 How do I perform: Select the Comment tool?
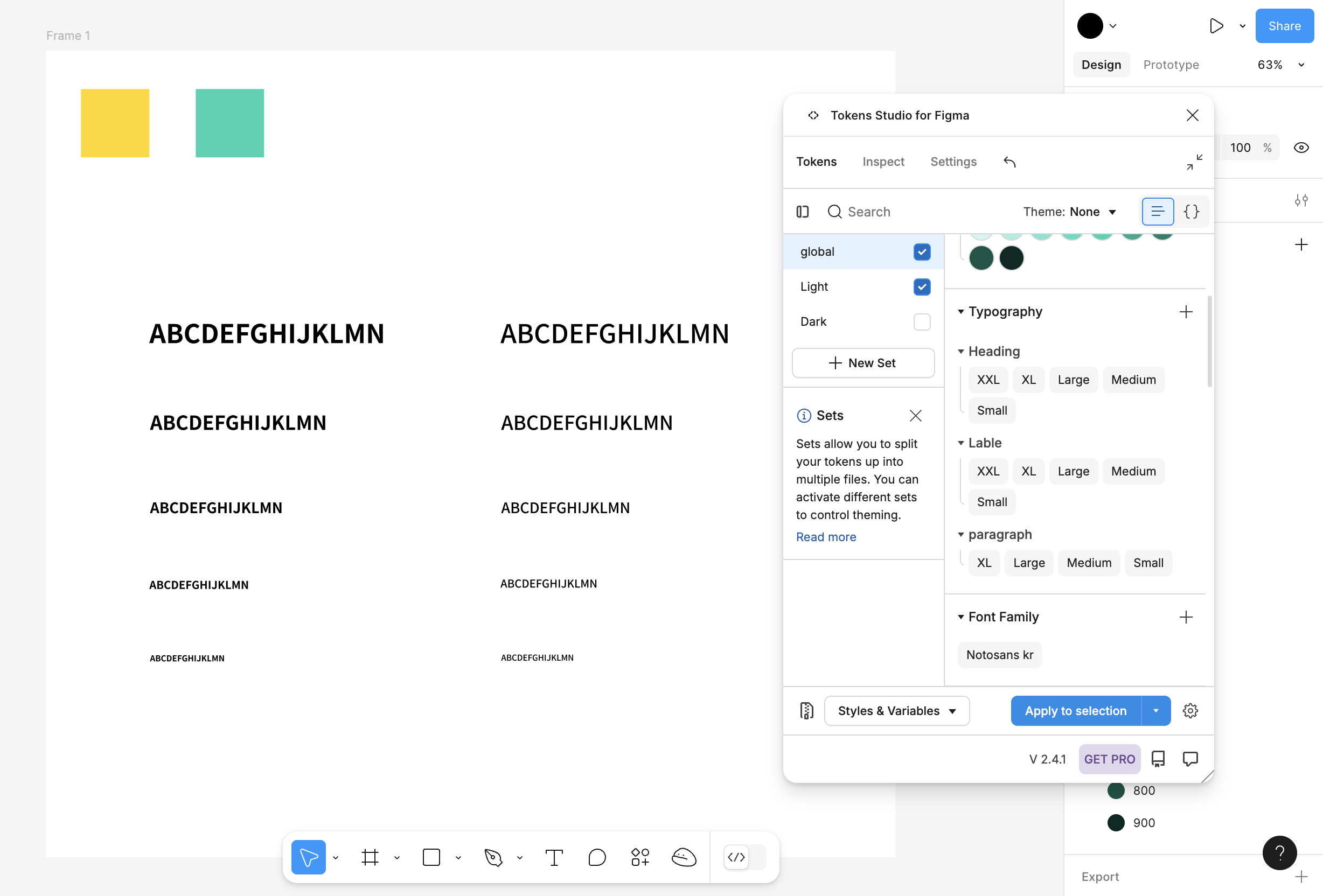pos(597,857)
